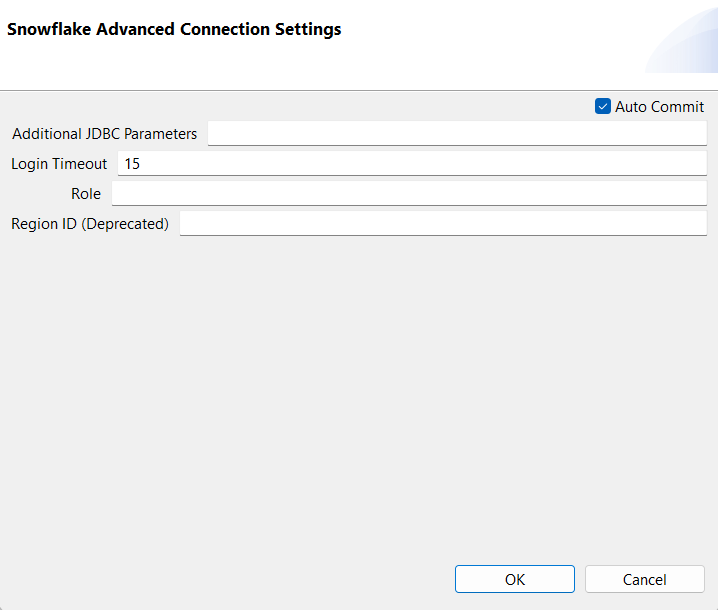Click the Additional JDBC Parameters label
718x610 pixels.
105,134
